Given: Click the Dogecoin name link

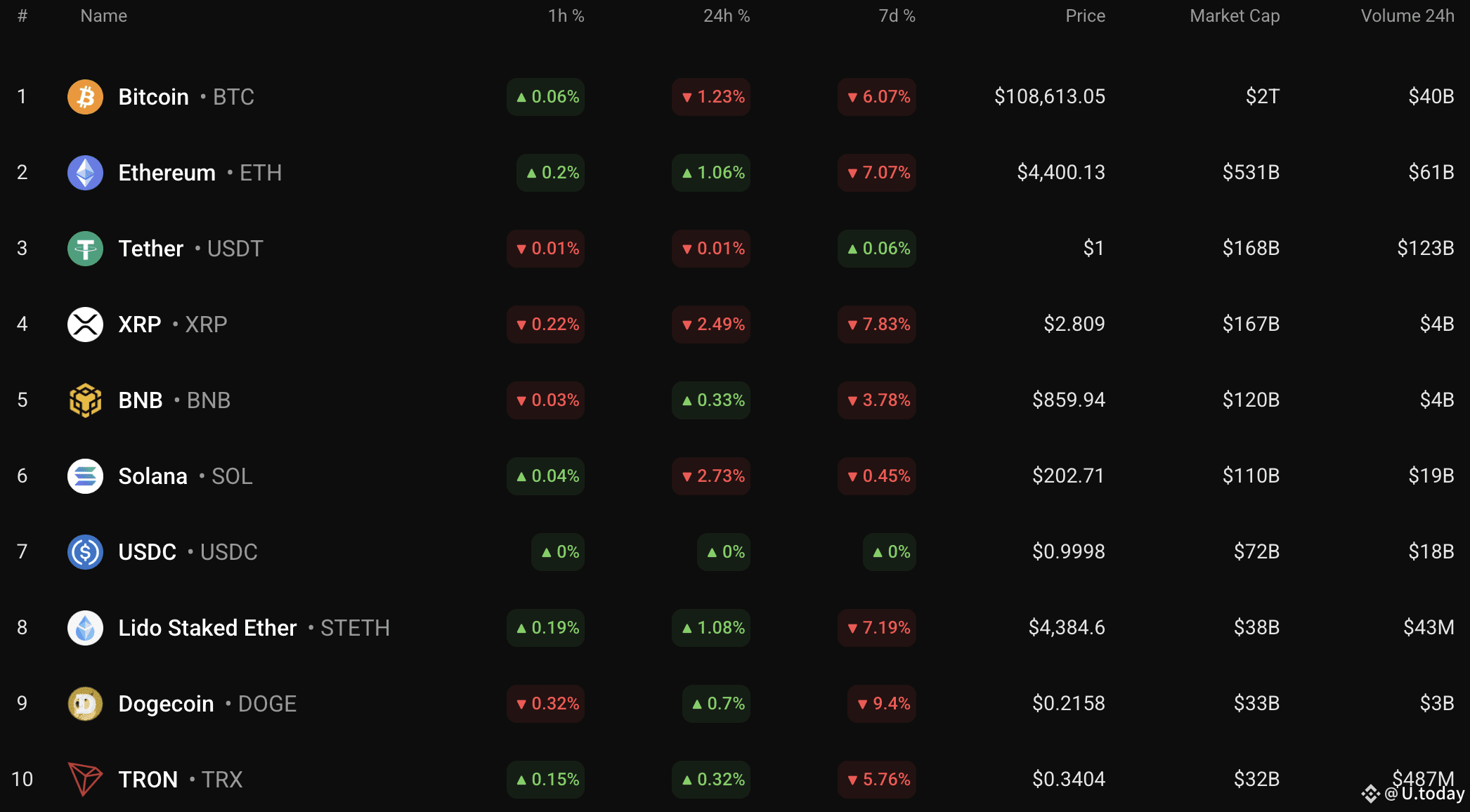Looking at the screenshot, I should point(166,704).
